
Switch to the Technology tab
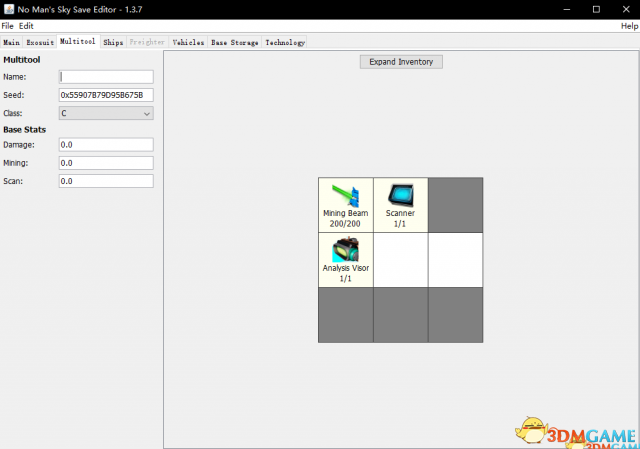tap(285, 42)
